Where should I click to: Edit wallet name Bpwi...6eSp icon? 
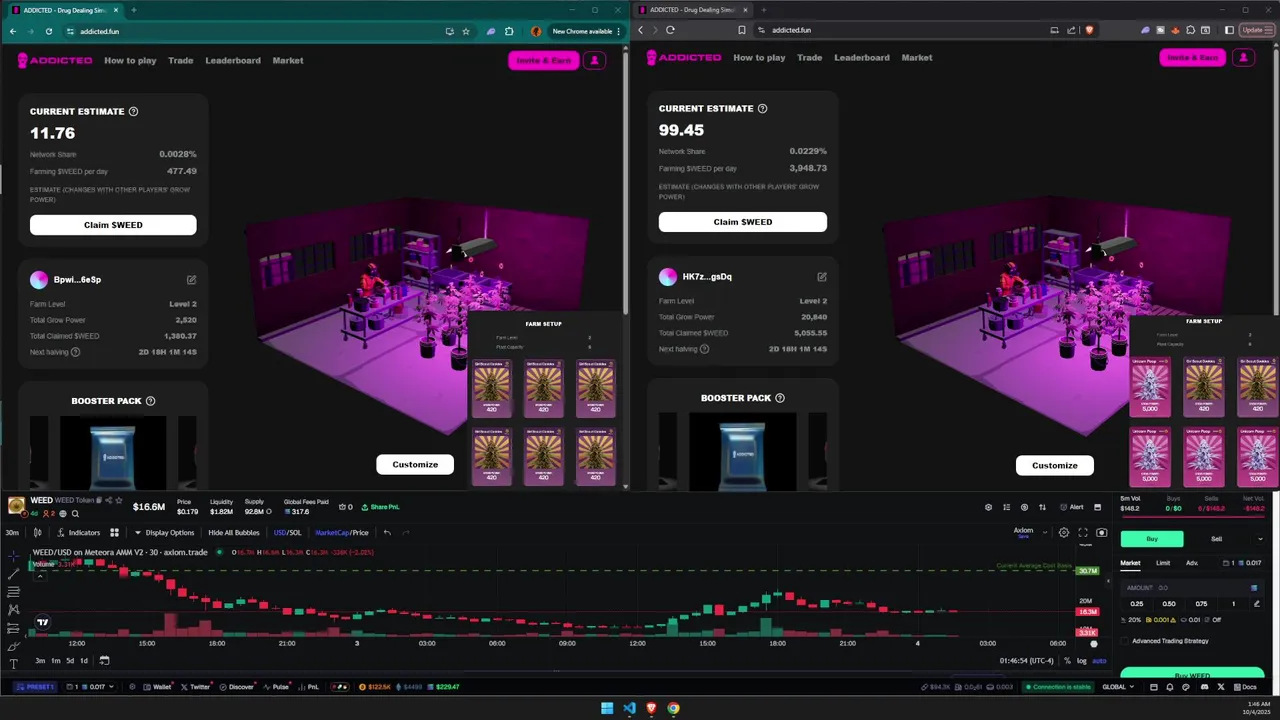point(191,280)
